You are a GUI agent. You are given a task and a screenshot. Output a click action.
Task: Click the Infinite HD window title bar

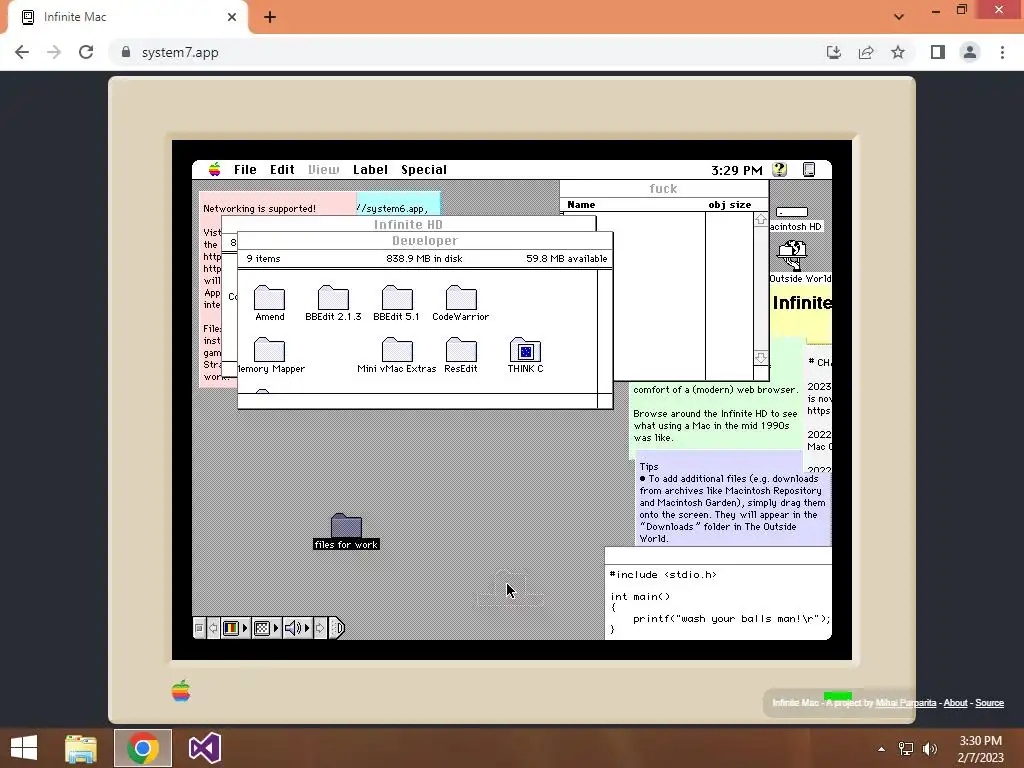[x=408, y=224]
